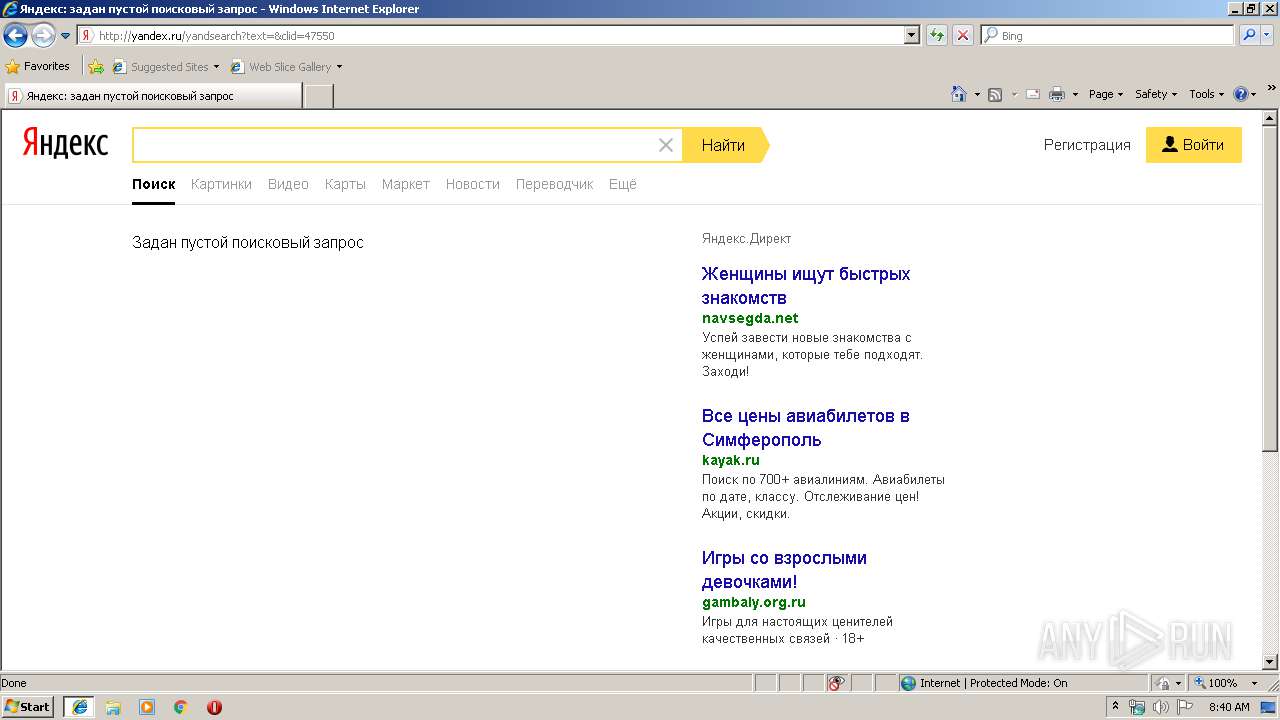Start a Bing search with the magnifier icon
The height and width of the screenshot is (720, 1280).
click(1249, 35)
